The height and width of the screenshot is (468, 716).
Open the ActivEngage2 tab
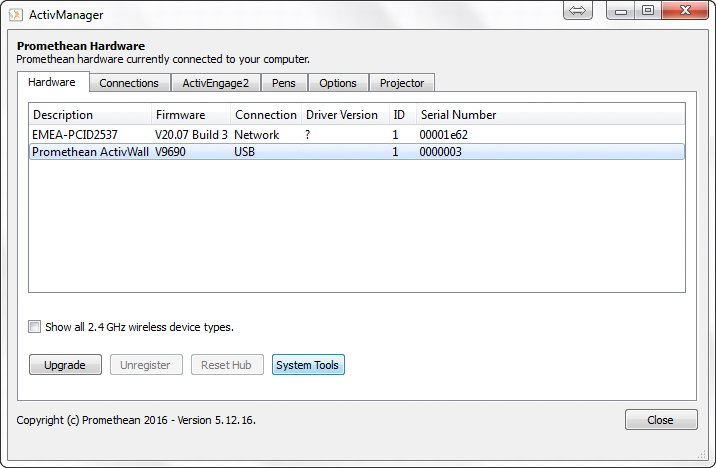pyautogui.click(x=216, y=83)
